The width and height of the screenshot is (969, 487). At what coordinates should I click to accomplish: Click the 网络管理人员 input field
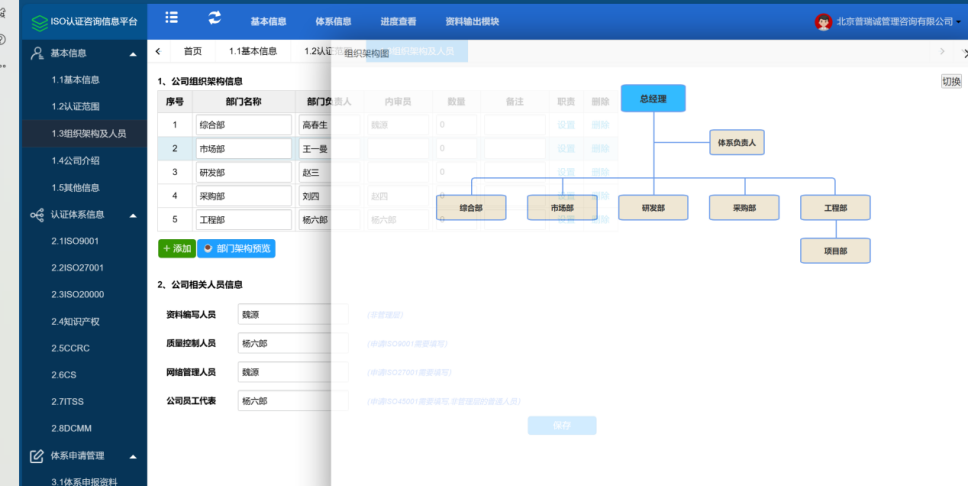pos(293,372)
